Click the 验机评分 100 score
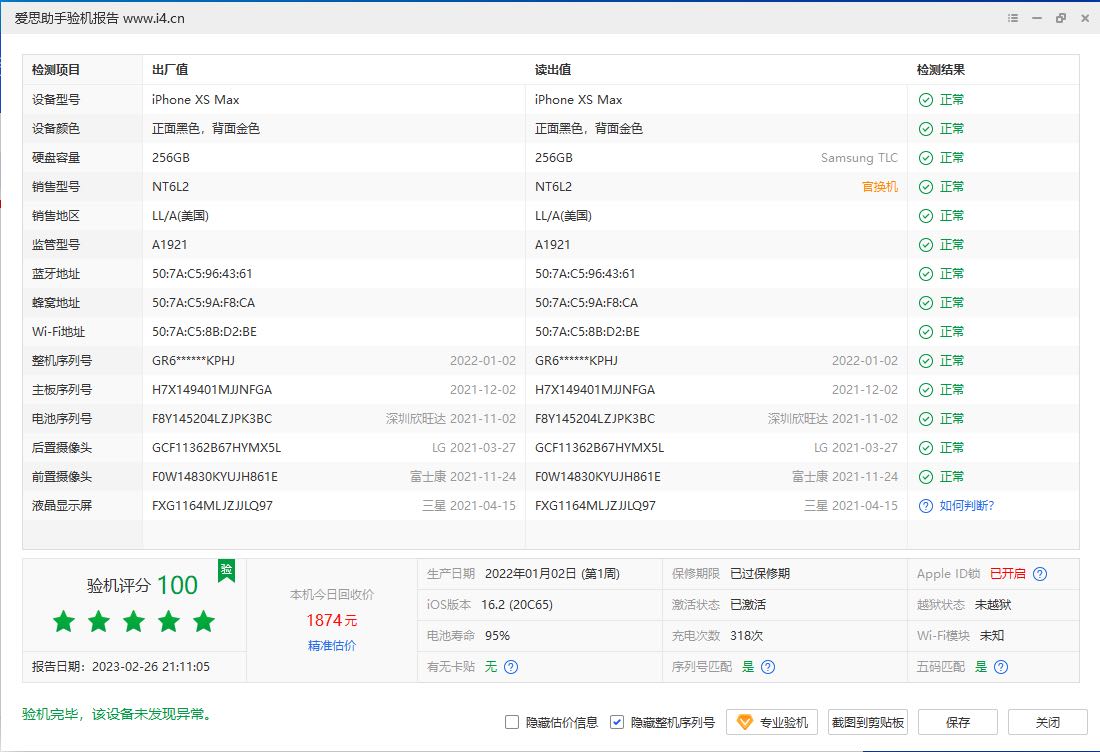Viewport: 1100px width, 752px height. coord(142,585)
